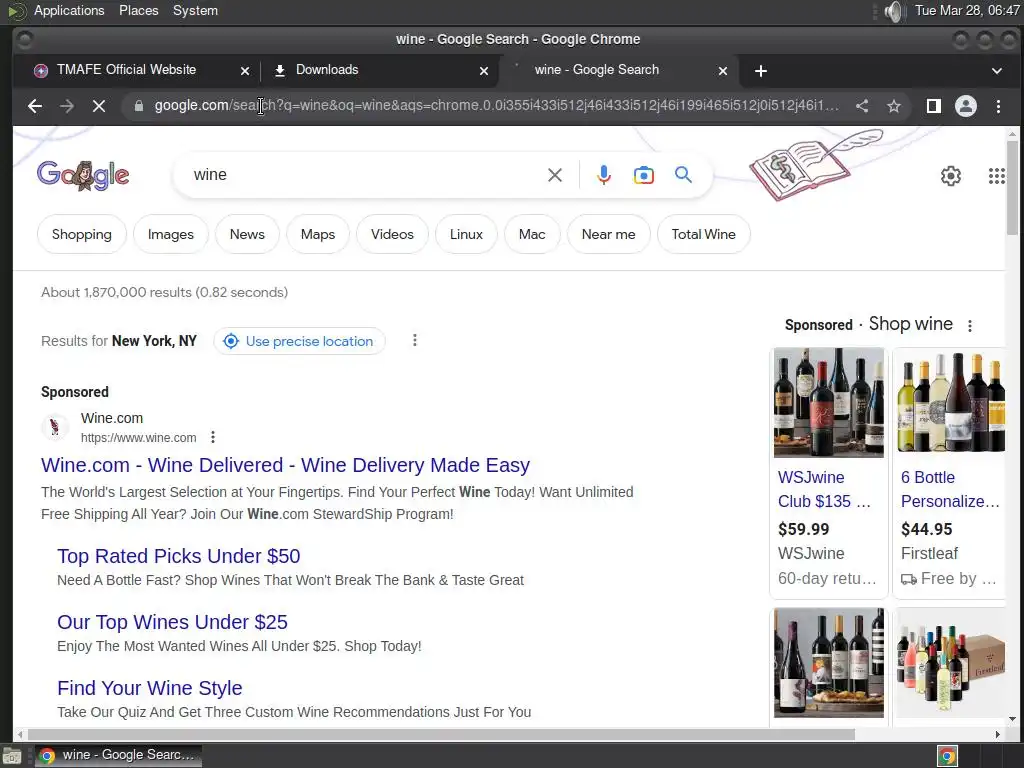
Task: Filter results by Maps
Action: pyautogui.click(x=317, y=234)
